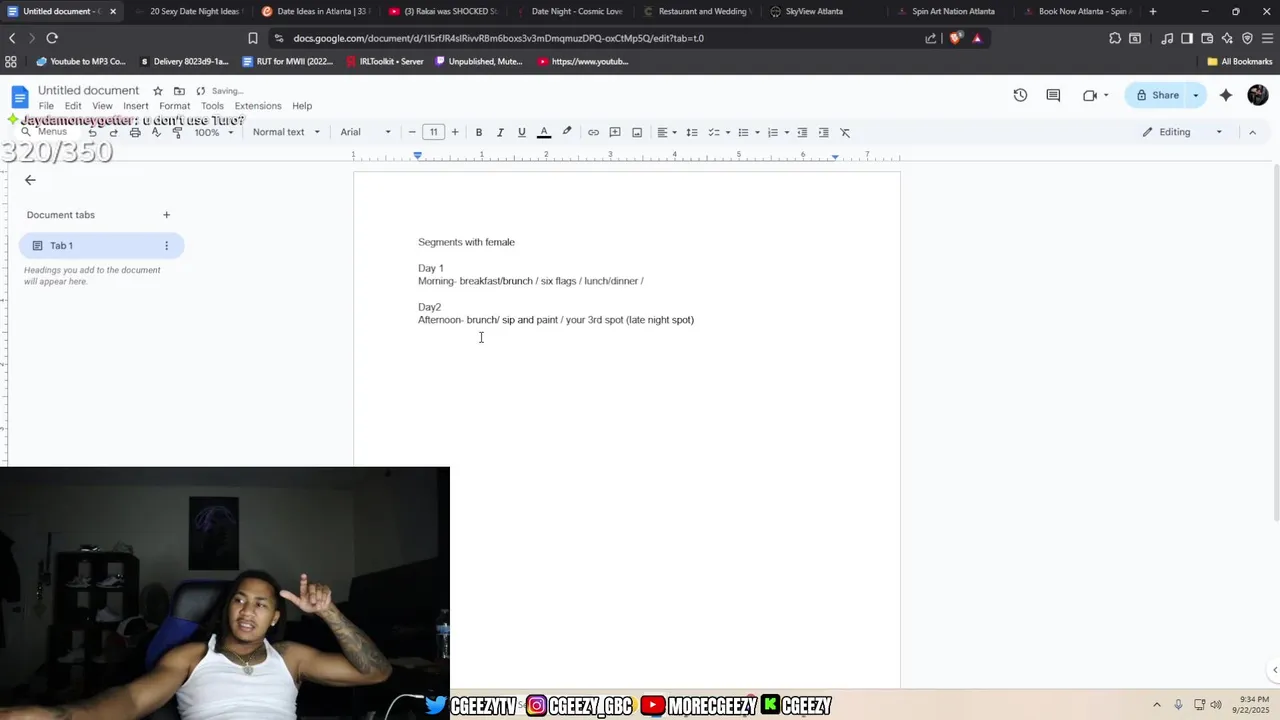Viewport: 1280px width, 720px height.
Task: Switch to the Spin Art Nation Atlanta tab
Action: point(953,11)
